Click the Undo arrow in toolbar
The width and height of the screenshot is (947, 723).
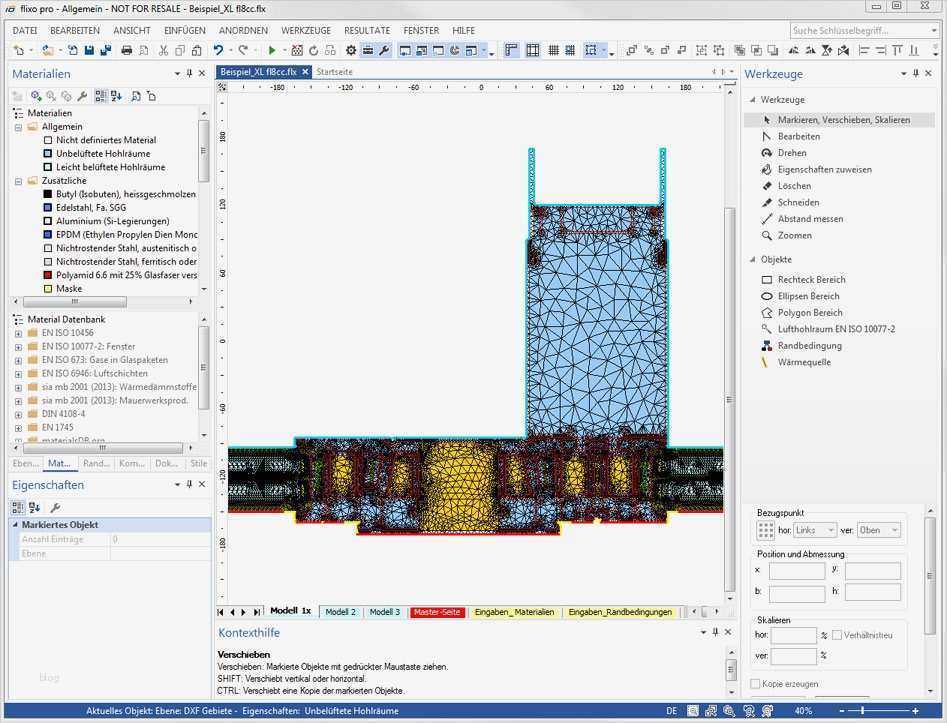pos(218,50)
